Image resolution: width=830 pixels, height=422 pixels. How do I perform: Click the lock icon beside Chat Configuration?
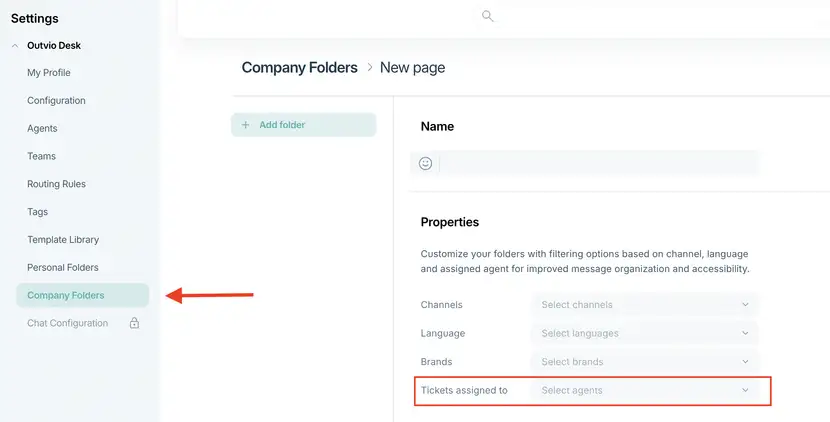[134, 323]
